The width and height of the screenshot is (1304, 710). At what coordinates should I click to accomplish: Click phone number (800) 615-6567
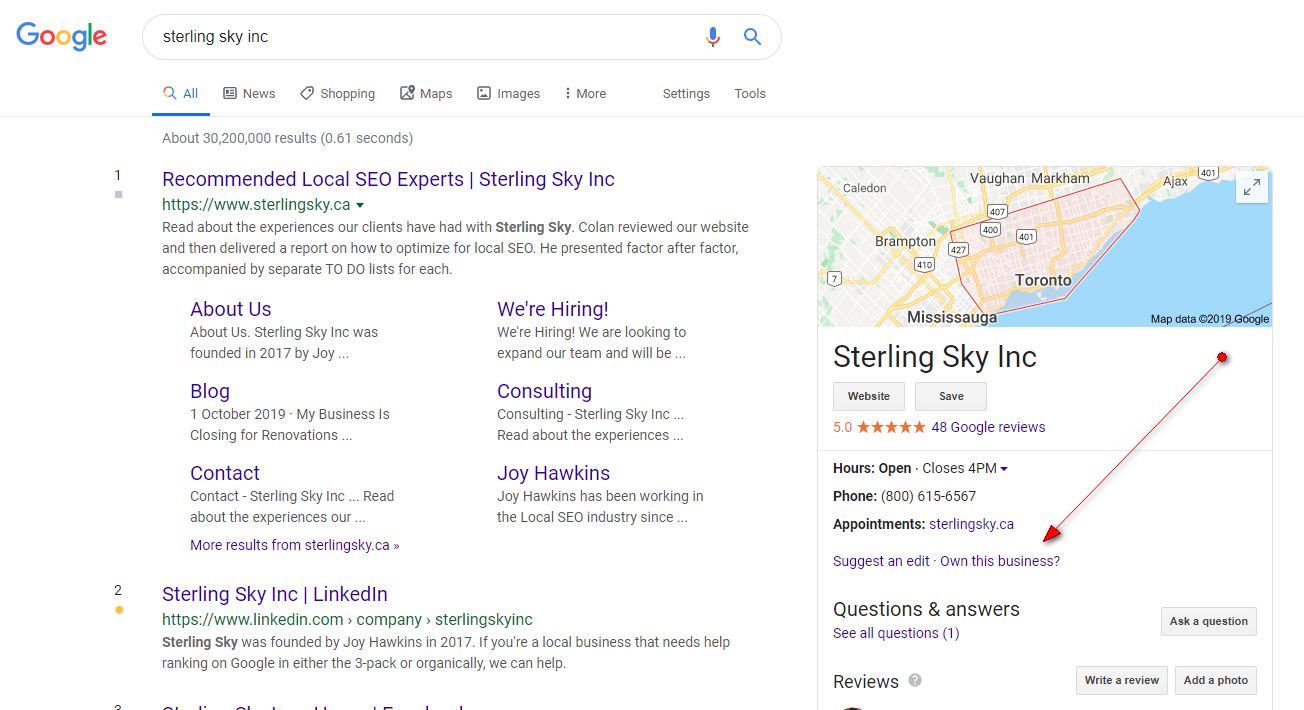(x=928, y=496)
